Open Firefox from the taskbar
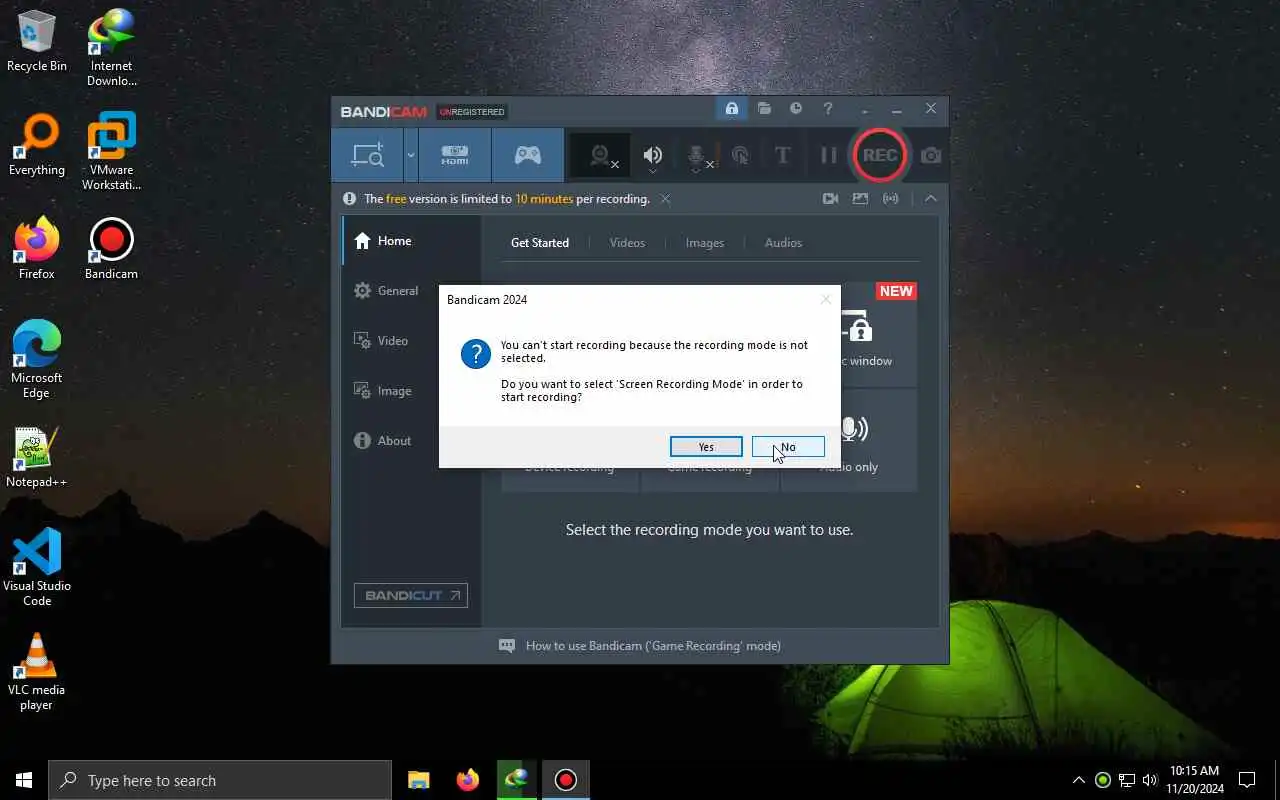The image size is (1280, 800). [467, 780]
